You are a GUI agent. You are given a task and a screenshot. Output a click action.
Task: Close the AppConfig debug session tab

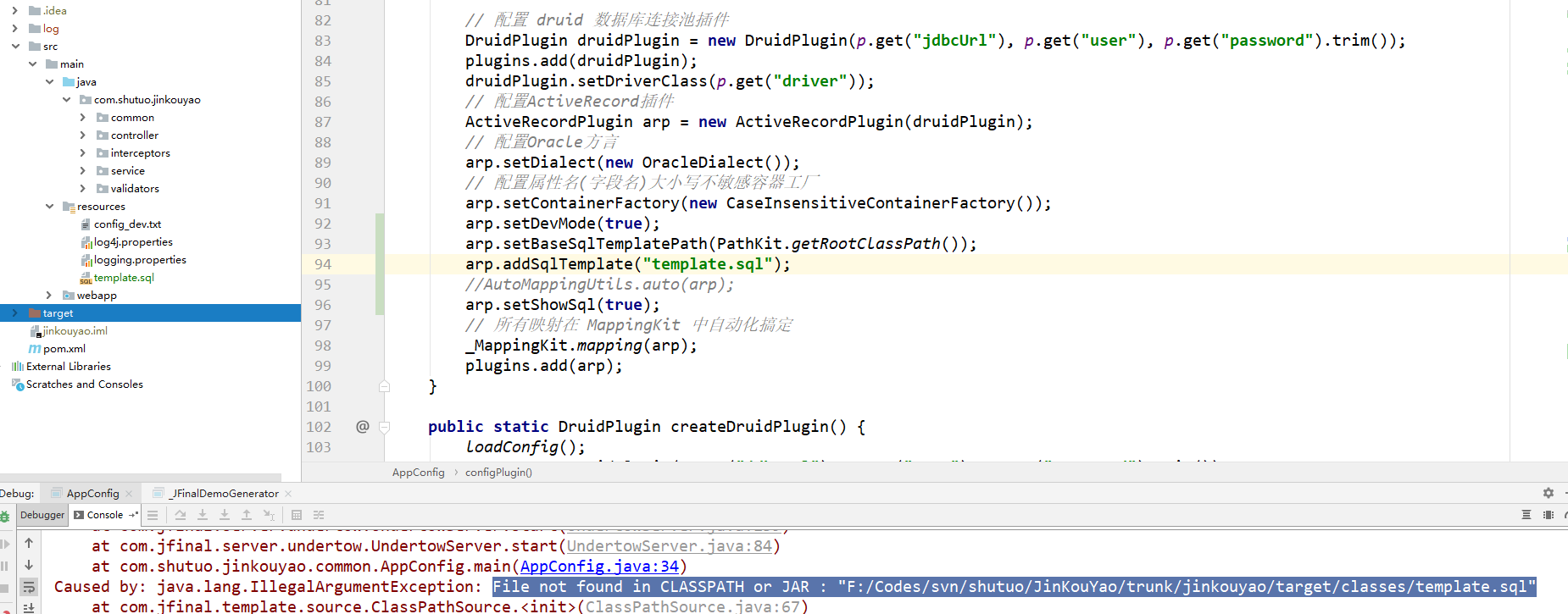click(x=129, y=494)
